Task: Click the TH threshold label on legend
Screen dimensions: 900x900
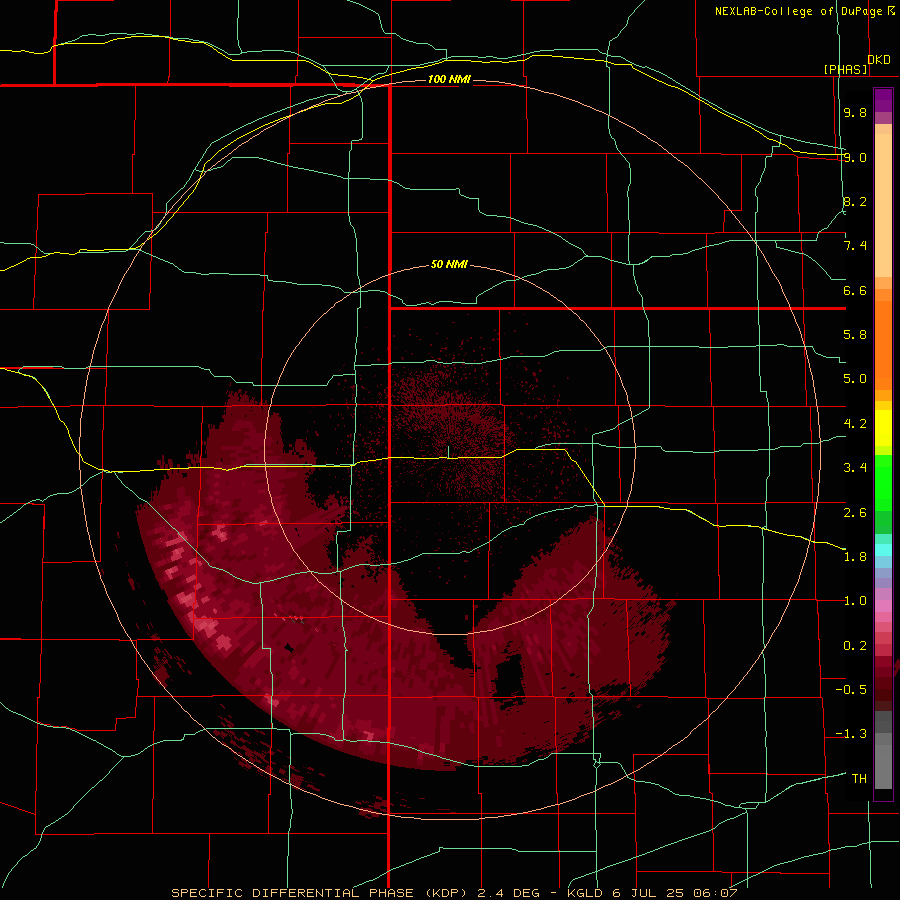Action: pos(859,779)
